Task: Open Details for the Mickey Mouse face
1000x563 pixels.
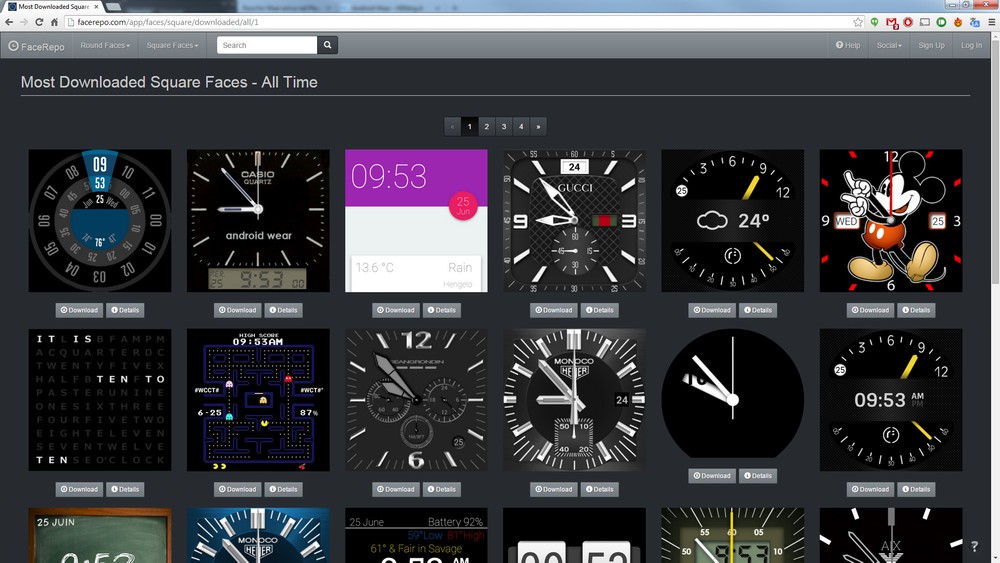Action: [x=916, y=310]
